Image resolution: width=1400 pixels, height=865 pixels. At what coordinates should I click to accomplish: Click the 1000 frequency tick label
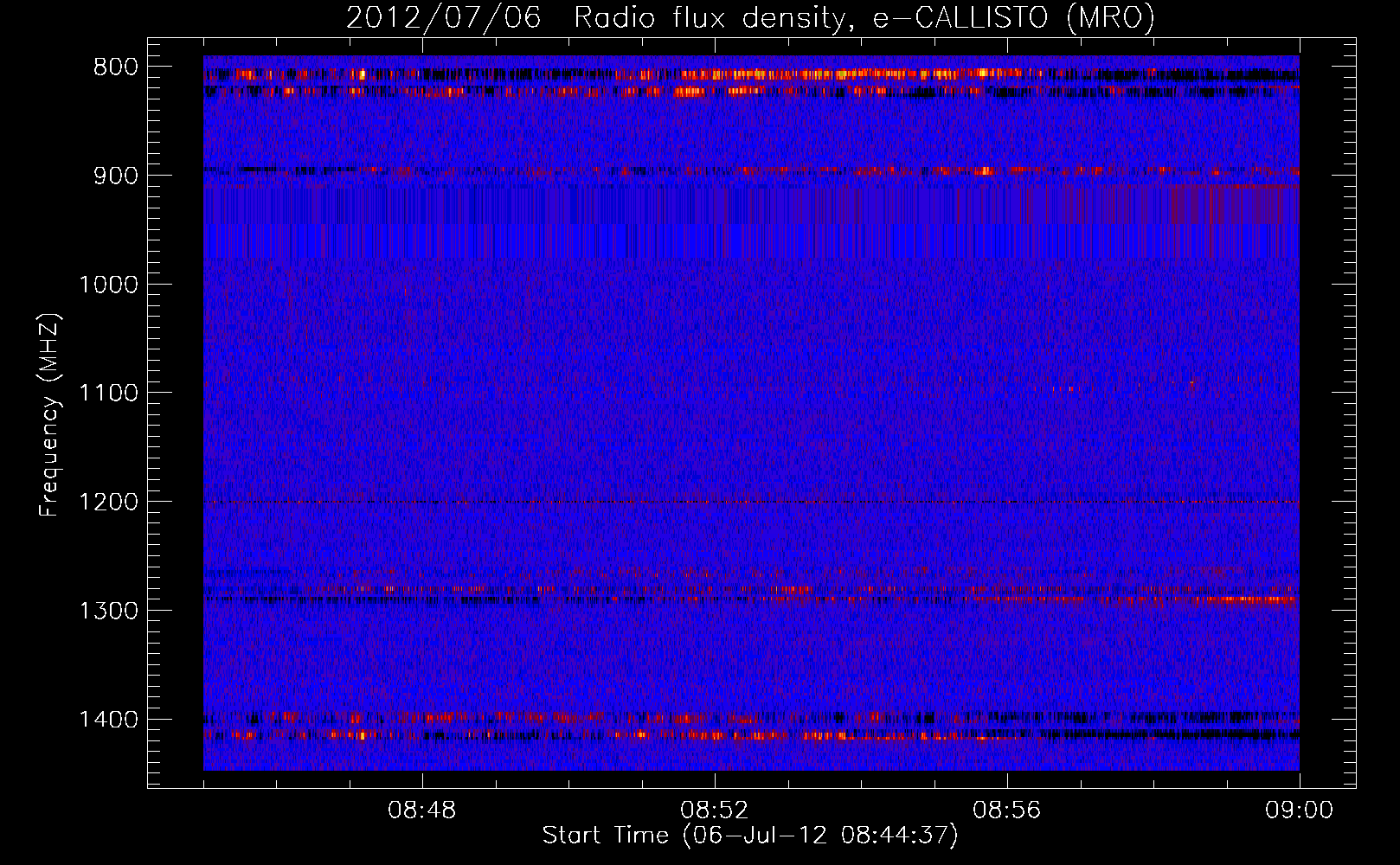109,285
